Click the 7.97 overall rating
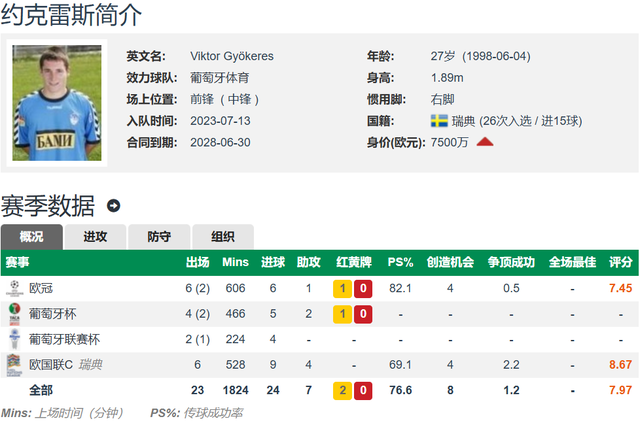This screenshot has width=640, height=421. (x=621, y=390)
